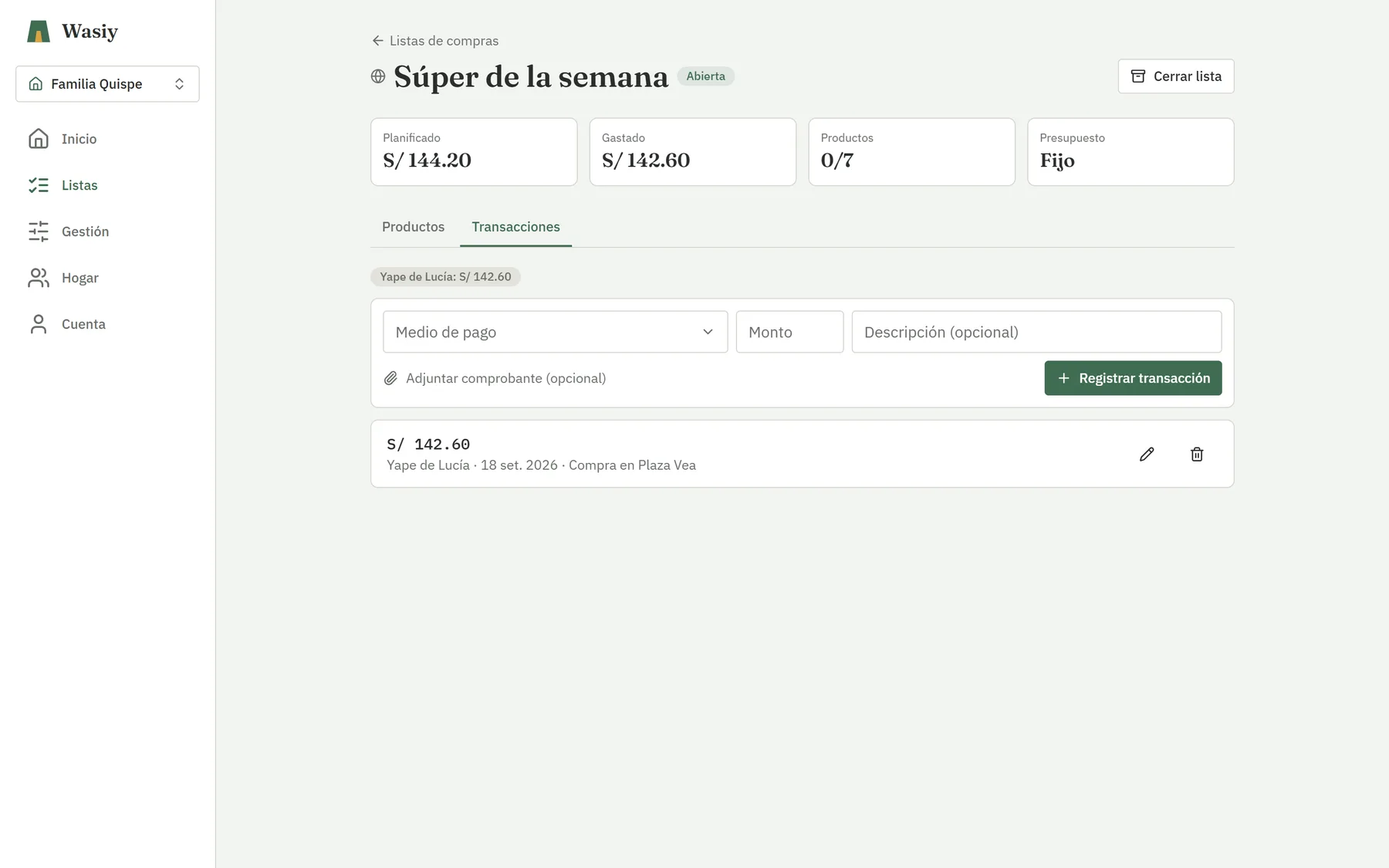Click the paperclip attach icon
This screenshot has width=1389, height=868.
tap(391, 378)
